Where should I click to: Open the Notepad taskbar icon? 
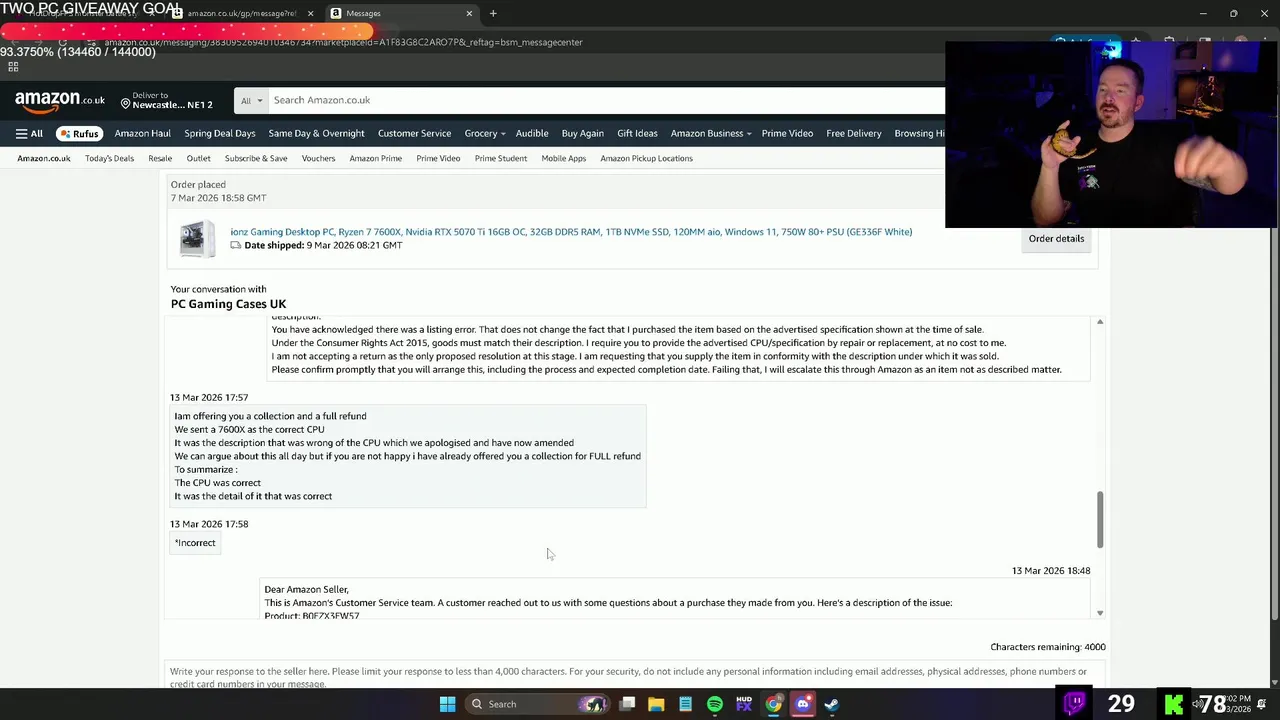pos(685,704)
